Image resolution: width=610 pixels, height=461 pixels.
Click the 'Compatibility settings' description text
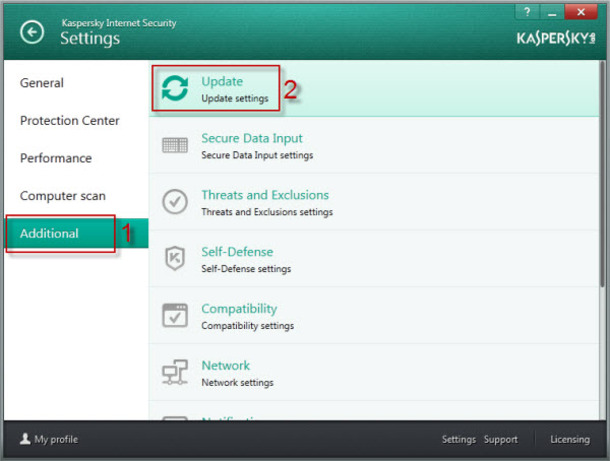click(247, 326)
